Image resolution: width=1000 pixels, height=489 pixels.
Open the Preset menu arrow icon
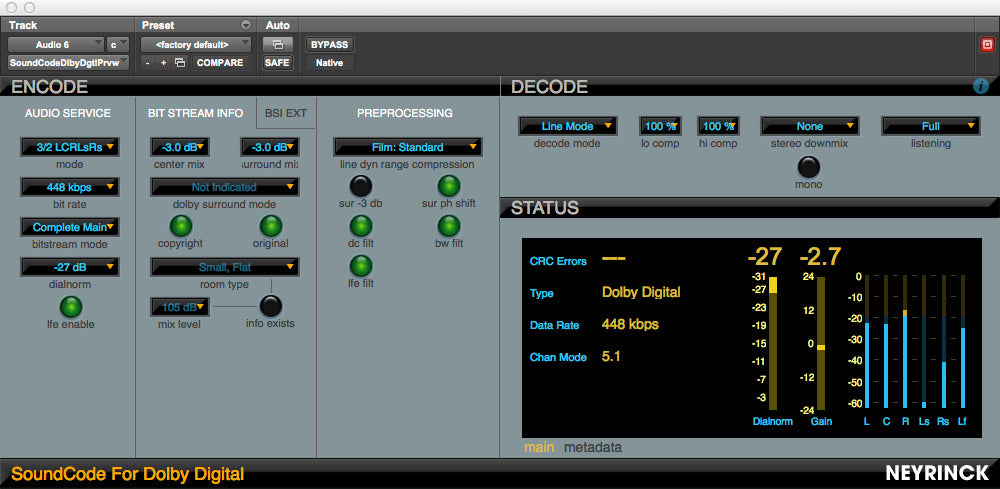click(246, 26)
